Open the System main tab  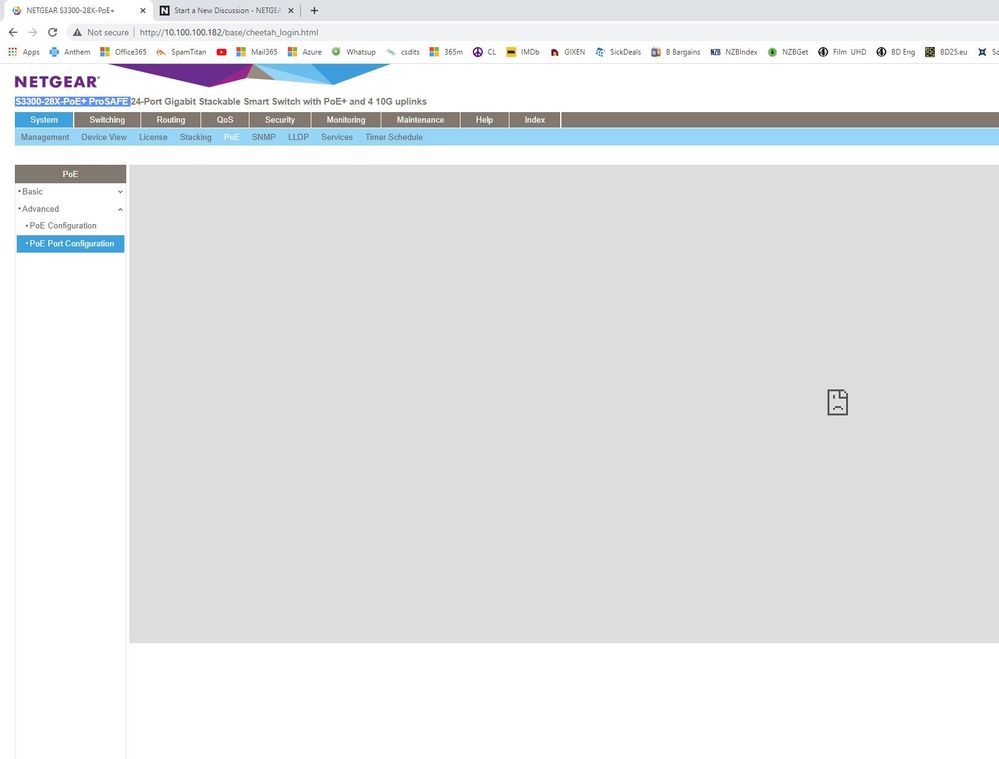[44, 120]
